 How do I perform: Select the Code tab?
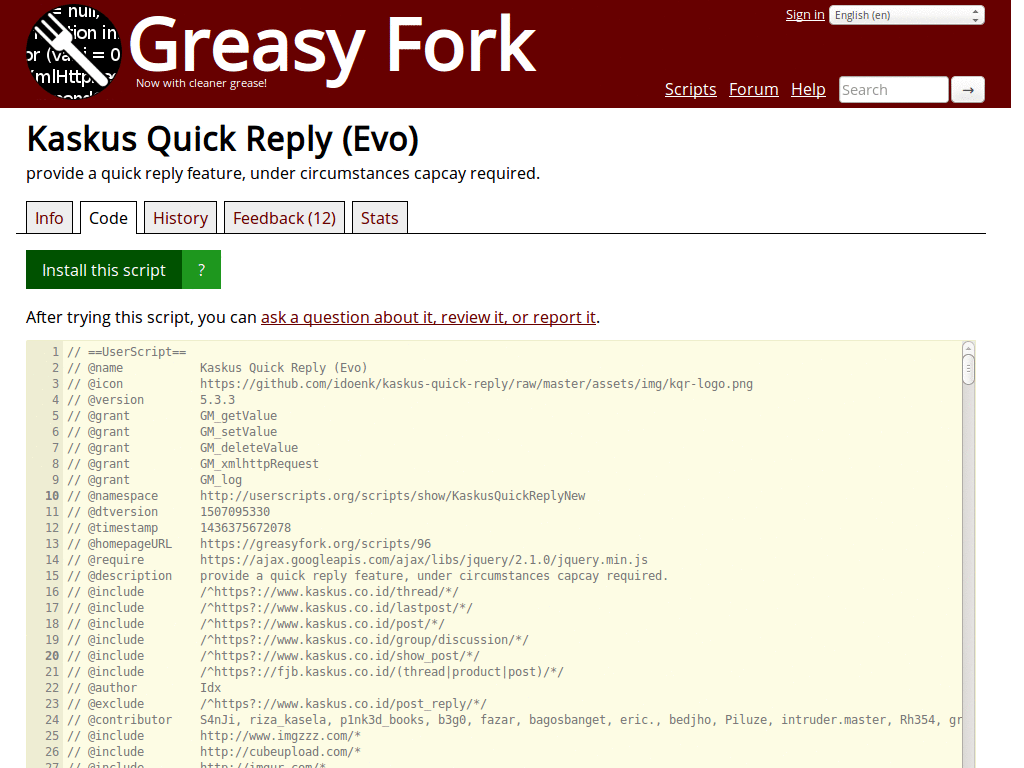108,218
